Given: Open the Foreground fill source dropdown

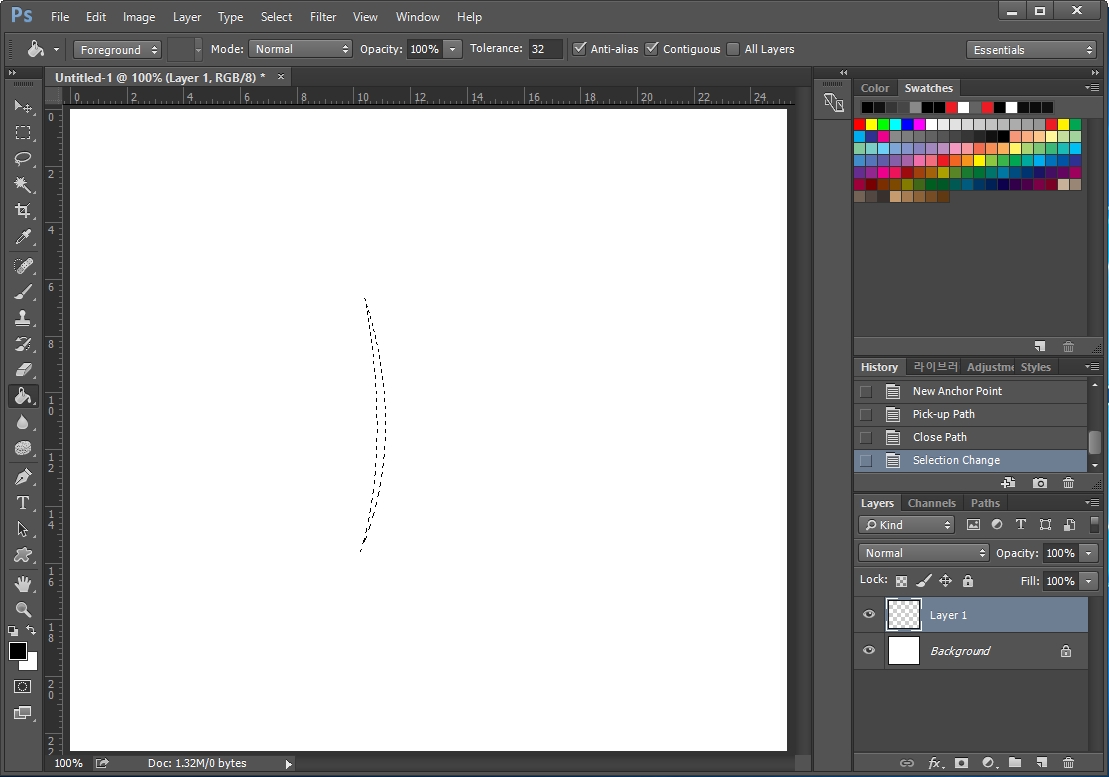Looking at the screenshot, I should coord(117,49).
